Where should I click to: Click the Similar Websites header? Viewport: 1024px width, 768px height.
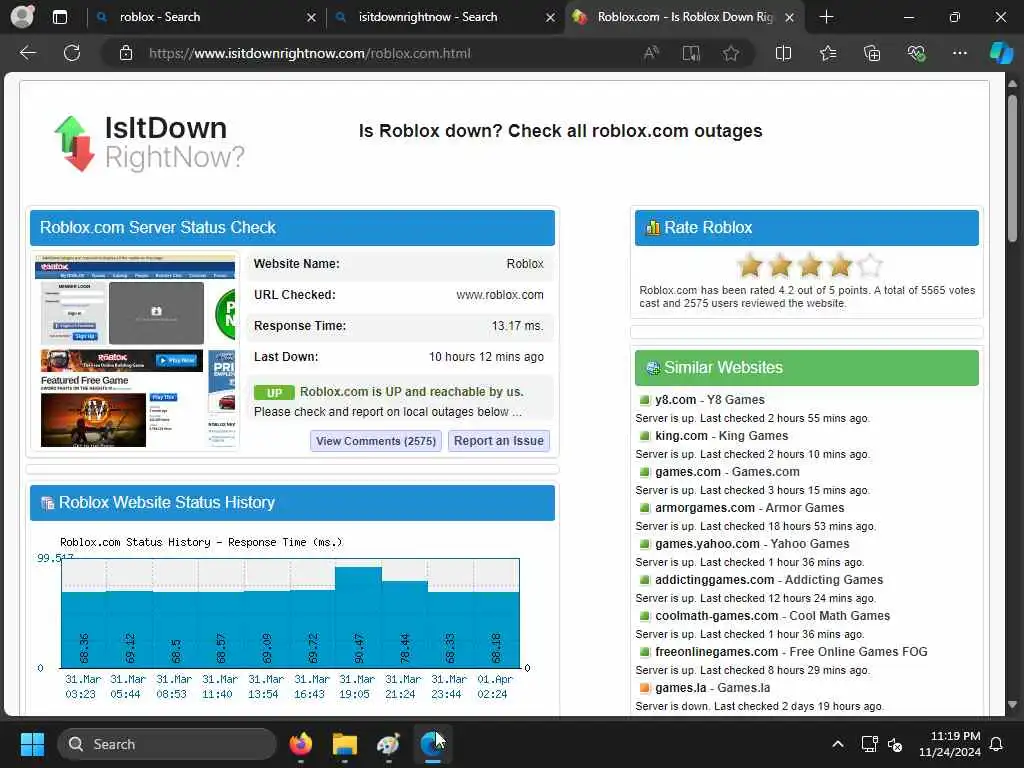807,368
